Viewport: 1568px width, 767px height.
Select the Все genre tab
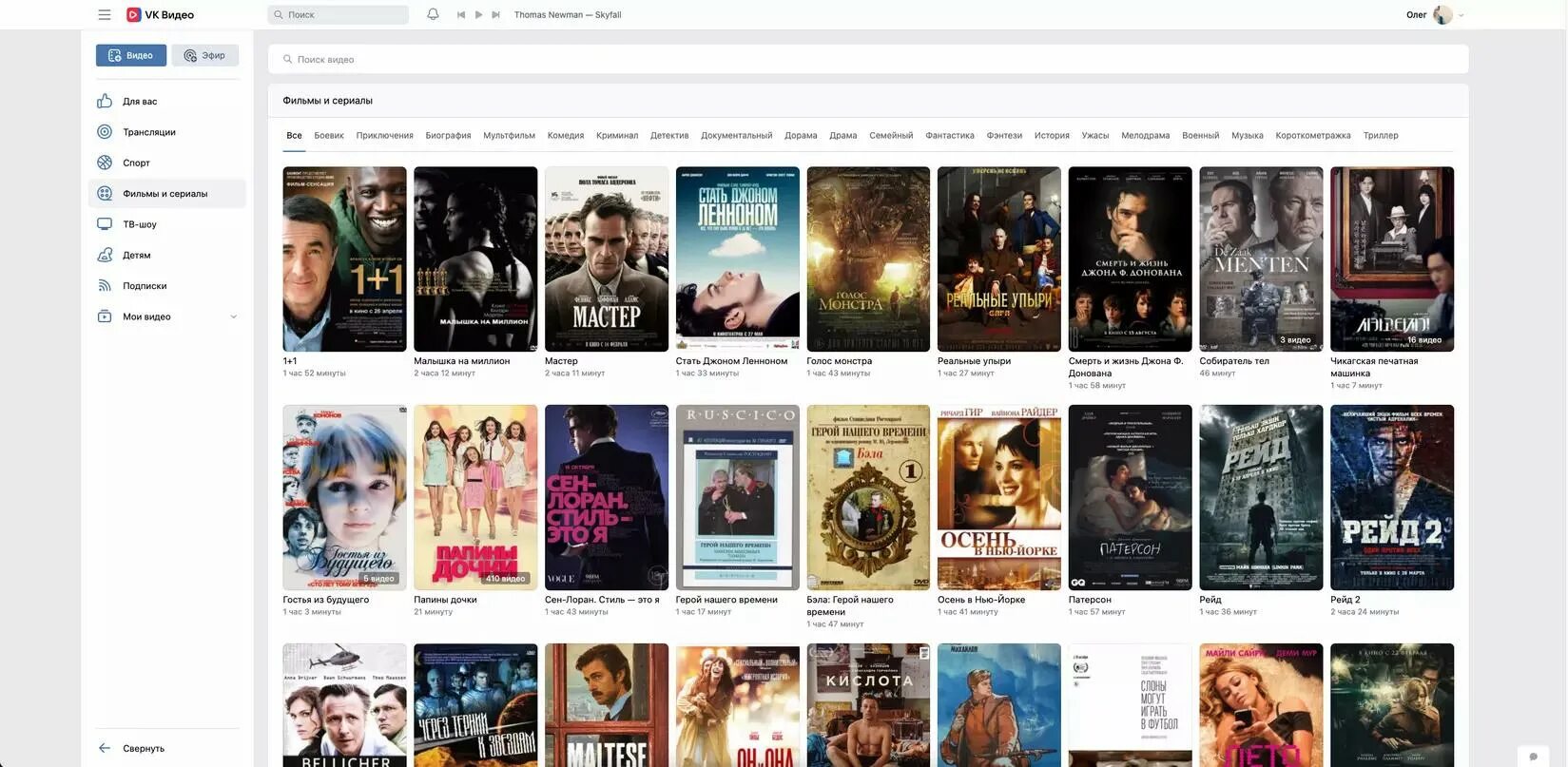(x=295, y=135)
